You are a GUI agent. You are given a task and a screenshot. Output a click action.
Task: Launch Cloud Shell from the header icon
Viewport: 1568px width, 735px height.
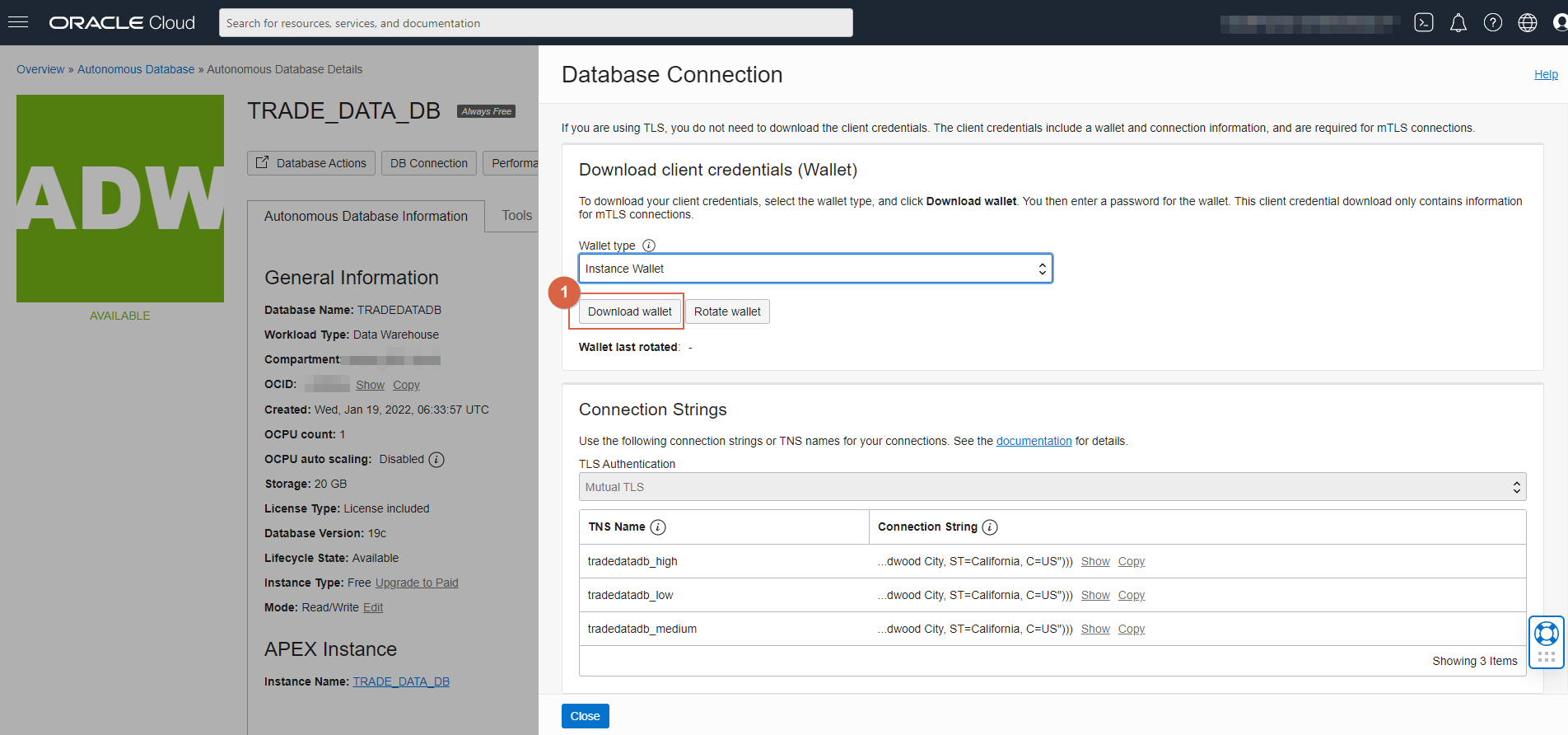[1424, 22]
